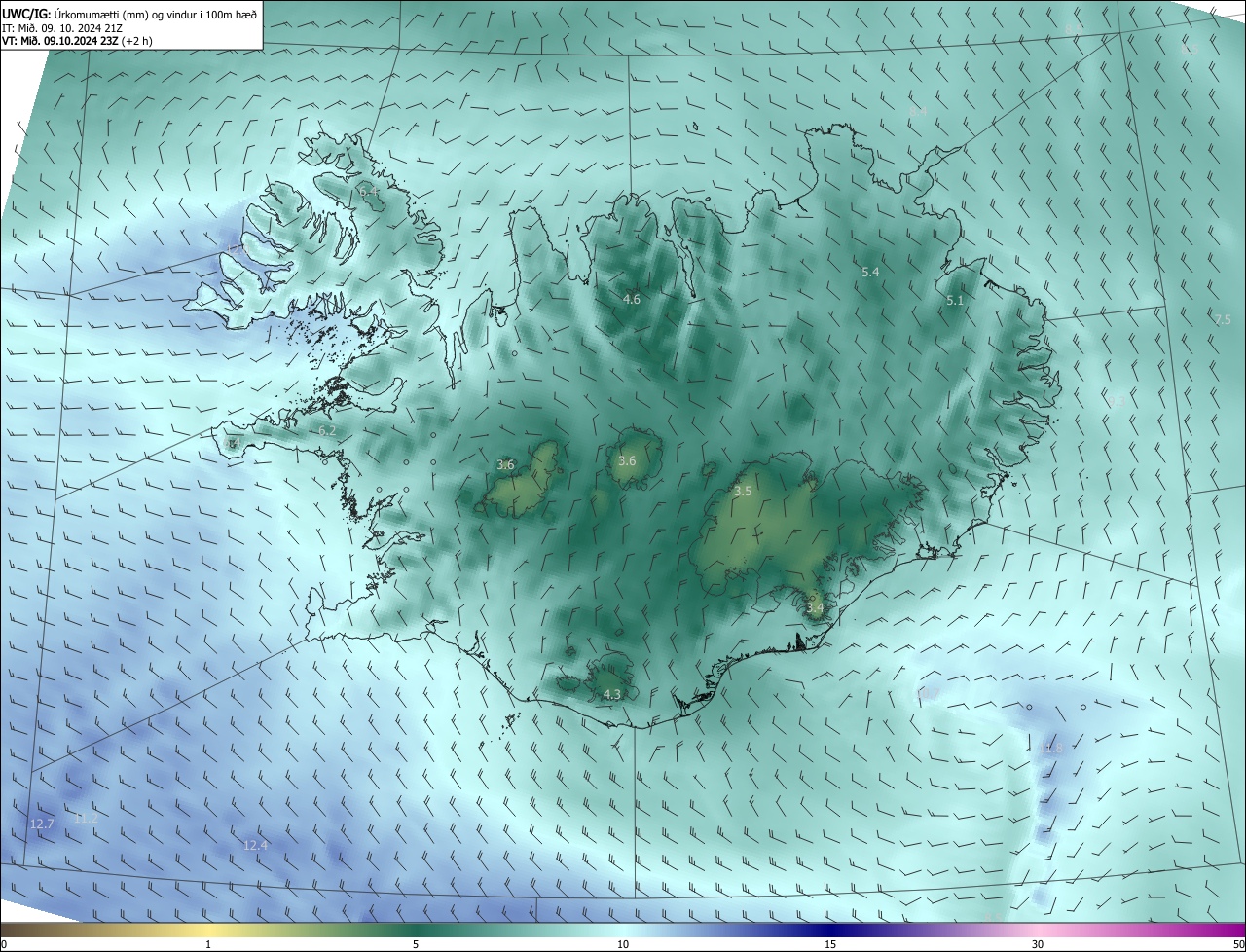The image size is (1246, 952).
Task: Click the 7.5 value label offshore in the east
Action: (1223, 319)
